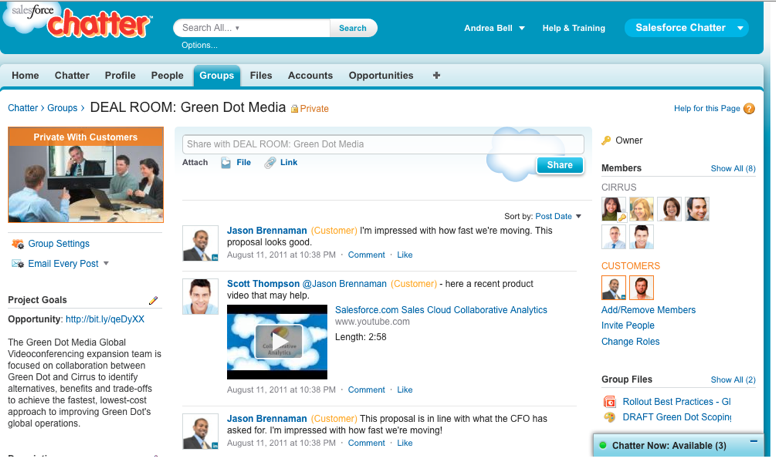Open the Opportunities tab
The width and height of the screenshot is (776, 459).
pos(381,75)
